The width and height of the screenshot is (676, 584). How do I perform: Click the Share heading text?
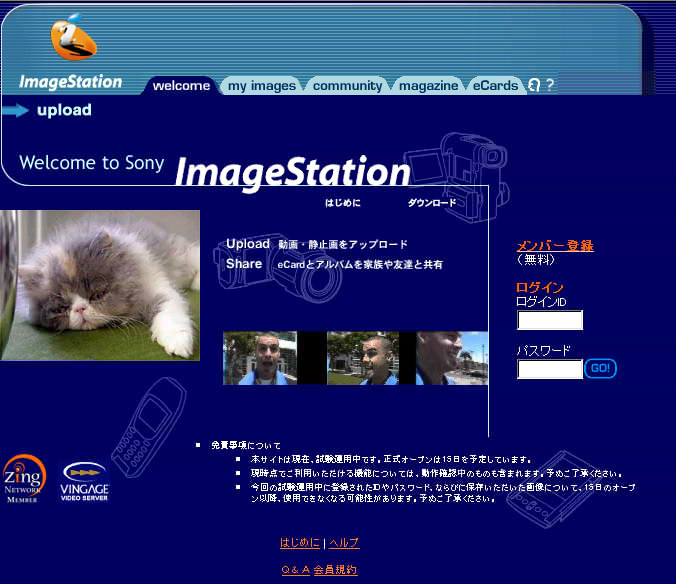(x=244, y=263)
